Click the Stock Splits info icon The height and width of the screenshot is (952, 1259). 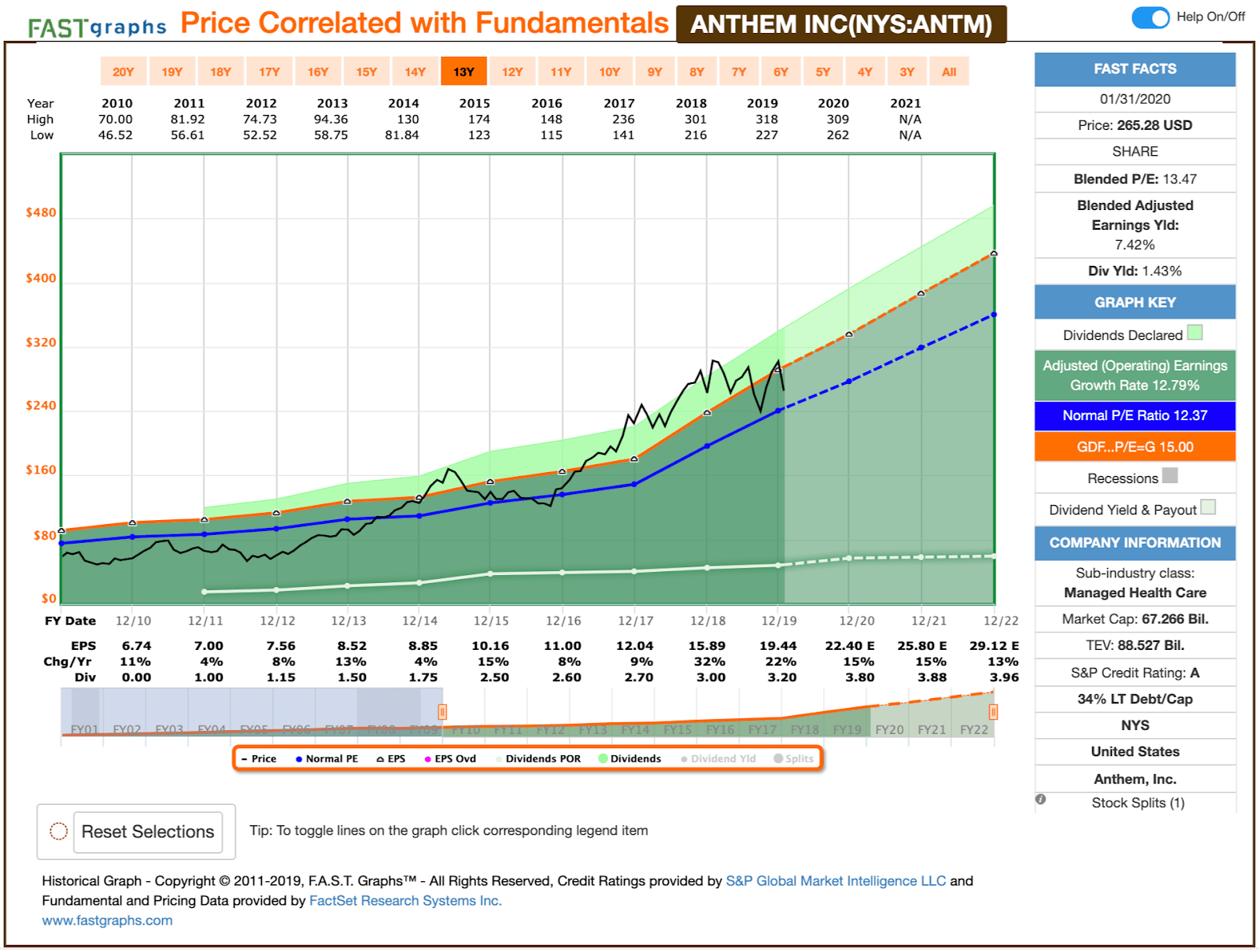[x=1040, y=799]
